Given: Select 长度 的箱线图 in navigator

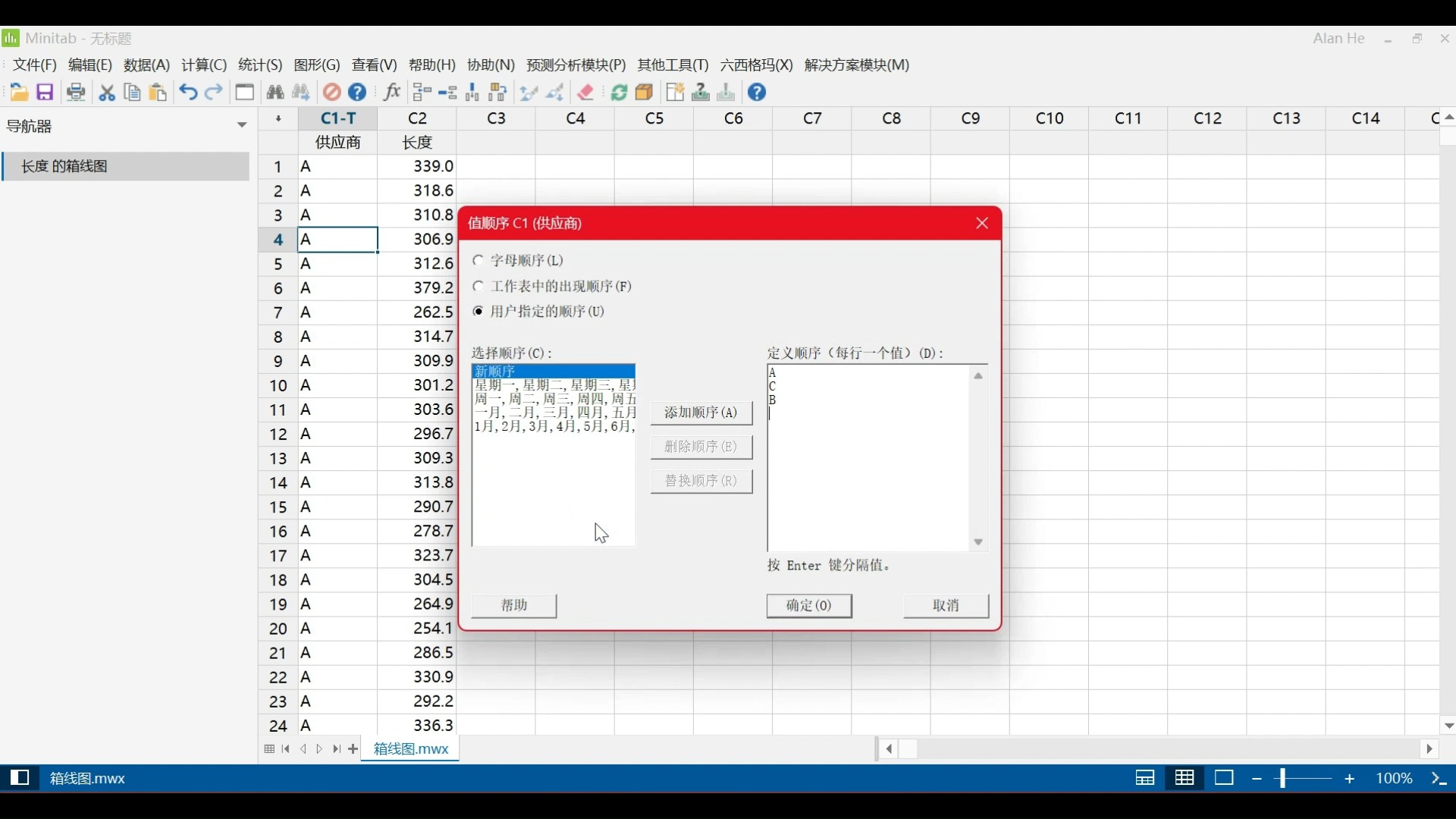Looking at the screenshot, I should 64,166.
